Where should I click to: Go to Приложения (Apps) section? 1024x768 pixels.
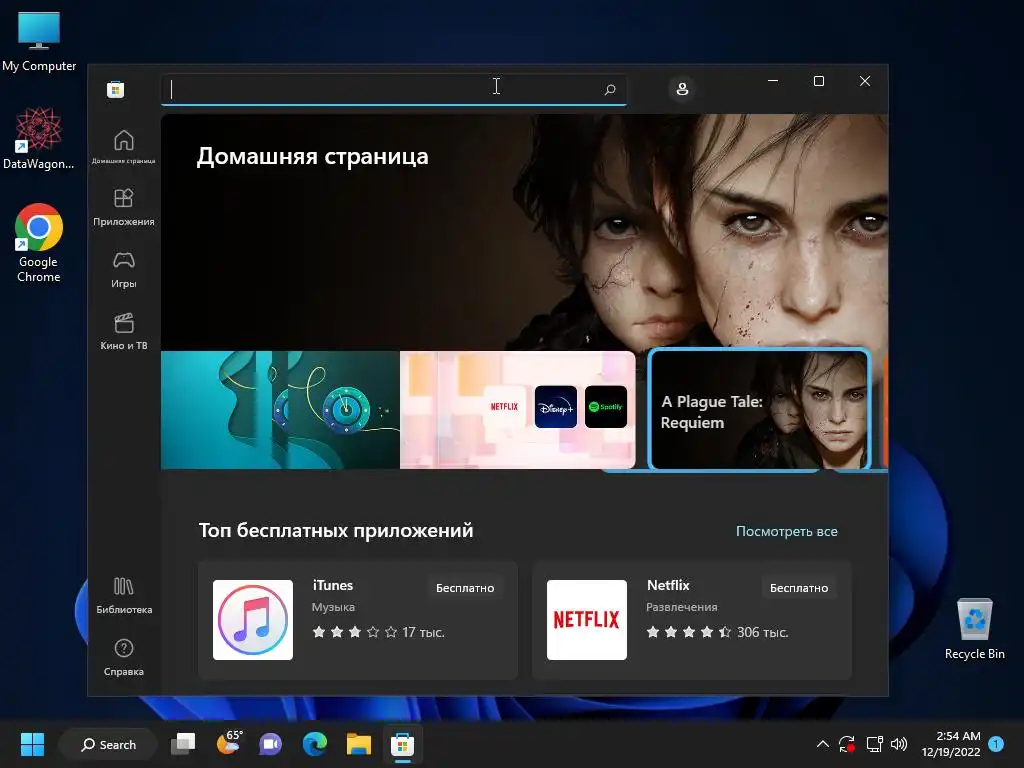pyautogui.click(x=123, y=207)
